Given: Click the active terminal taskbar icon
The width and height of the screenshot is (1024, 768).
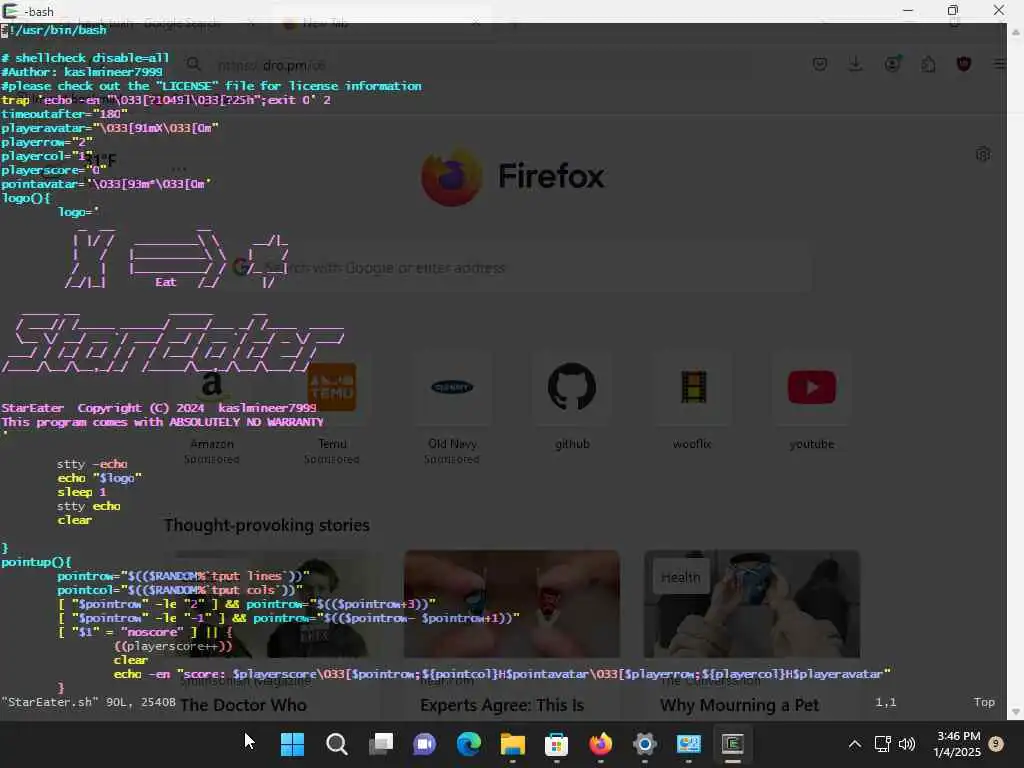Looking at the screenshot, I should 733,744.
